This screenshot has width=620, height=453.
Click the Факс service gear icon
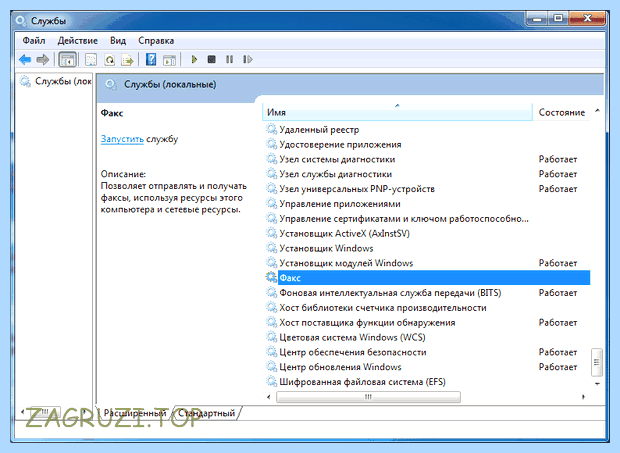[271, 277]
